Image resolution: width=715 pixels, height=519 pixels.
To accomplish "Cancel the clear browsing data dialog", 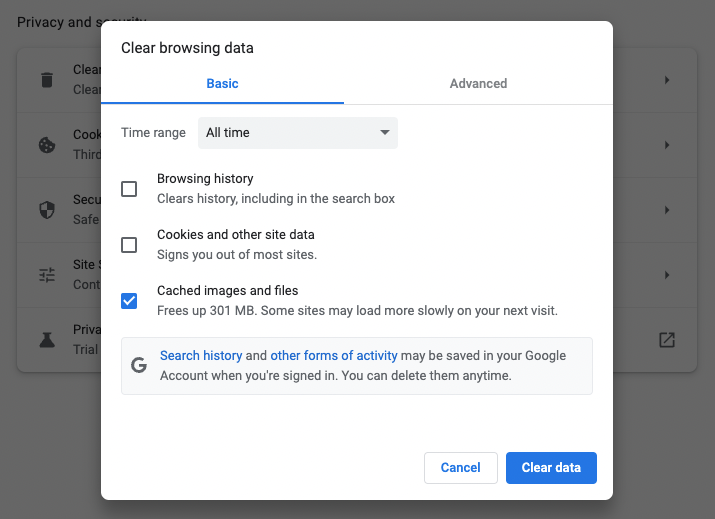I will [461, 468].
